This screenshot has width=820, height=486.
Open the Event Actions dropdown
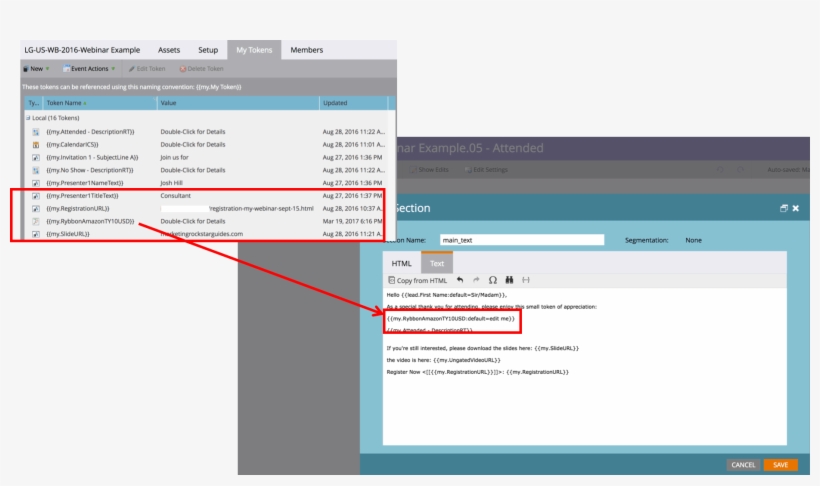point(89,69)
